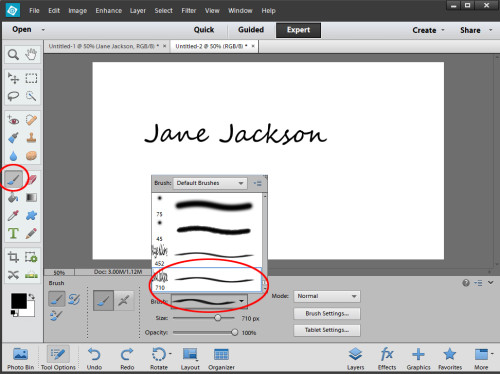This screenshot has width=500, height=374.
Task: Click the Tablet Settings button
Action: coord(327,330)
